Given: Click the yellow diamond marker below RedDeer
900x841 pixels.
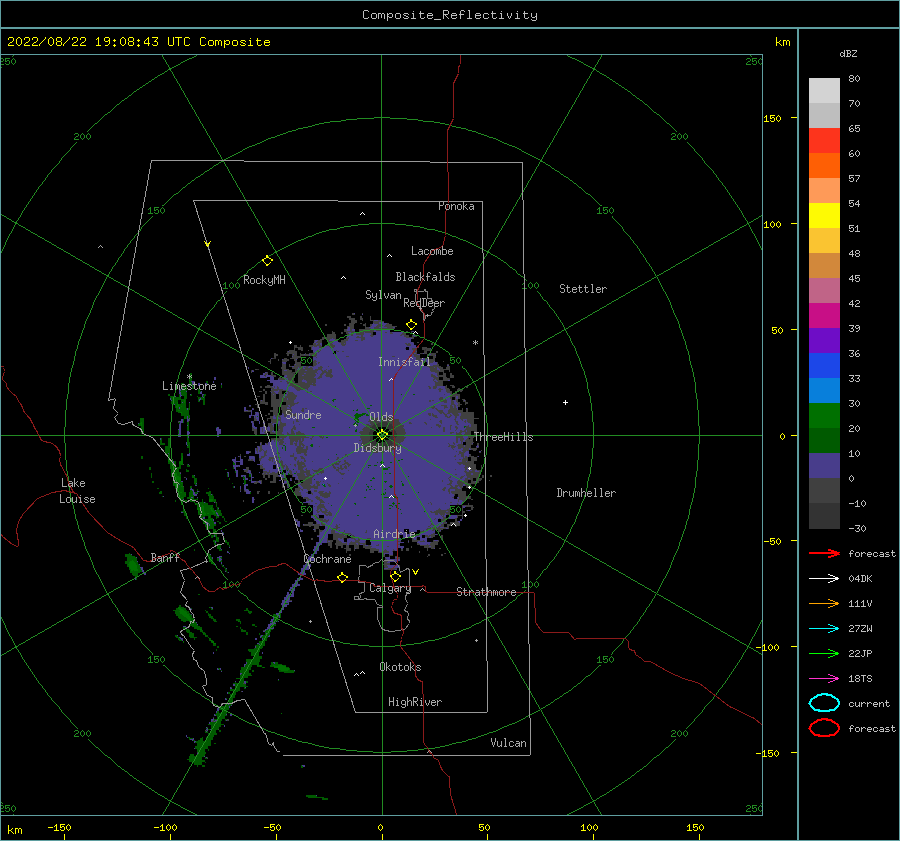Looking at the screenshot, I should coord(412,325).
